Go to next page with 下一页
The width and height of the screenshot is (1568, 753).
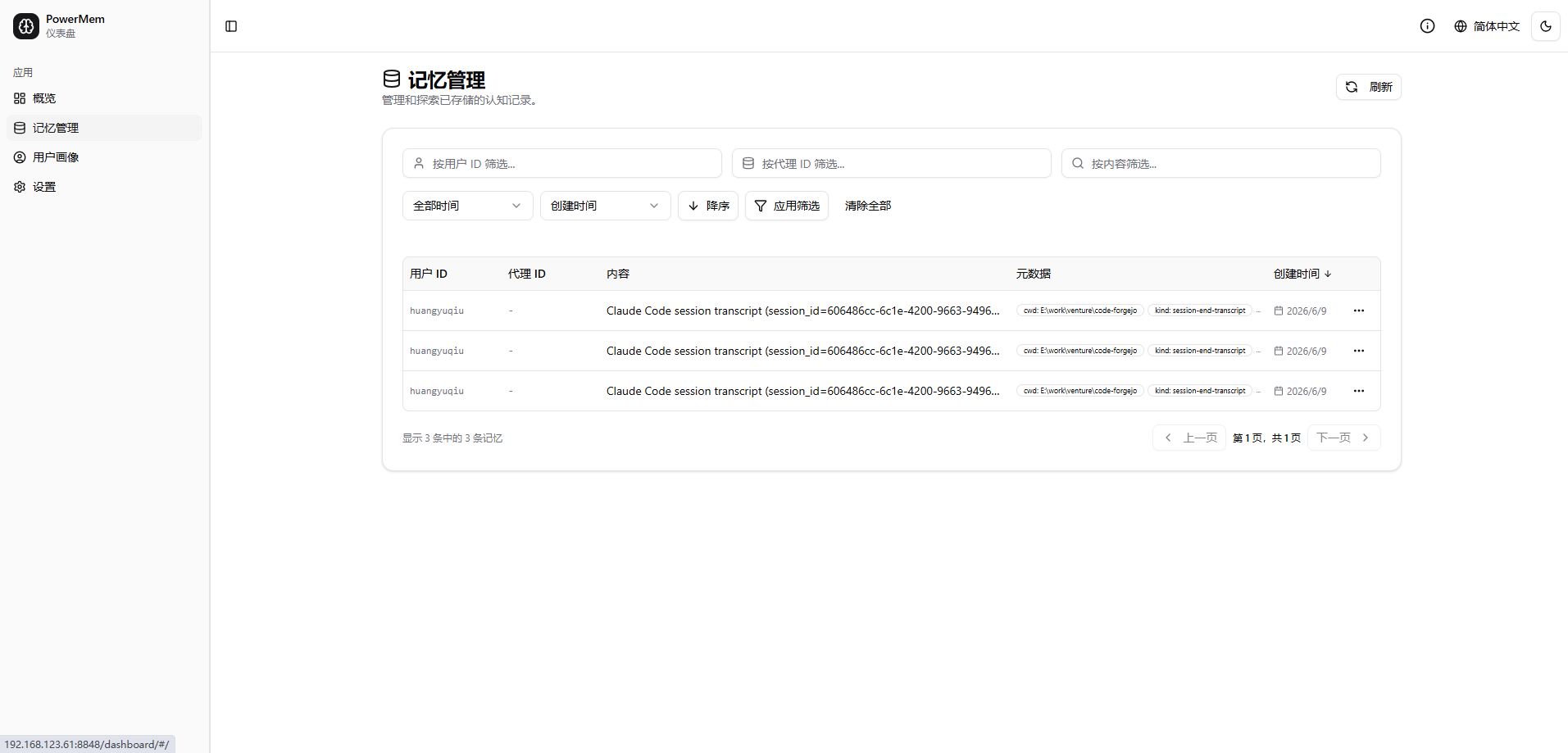pyautogui.click(x=1344, y=438)
